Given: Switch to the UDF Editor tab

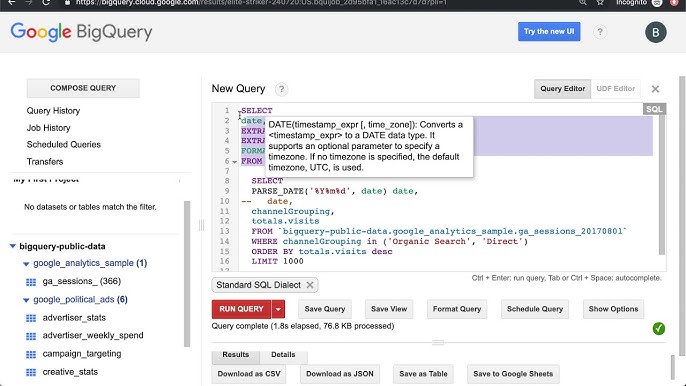Looking at the screenshot, I should [616, 89].
